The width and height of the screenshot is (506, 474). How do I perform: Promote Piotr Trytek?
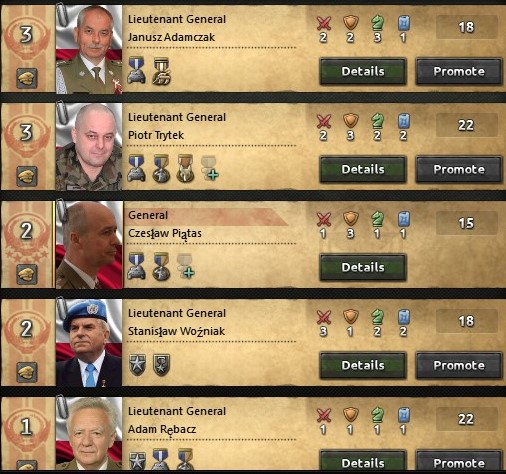coord(459,169)
